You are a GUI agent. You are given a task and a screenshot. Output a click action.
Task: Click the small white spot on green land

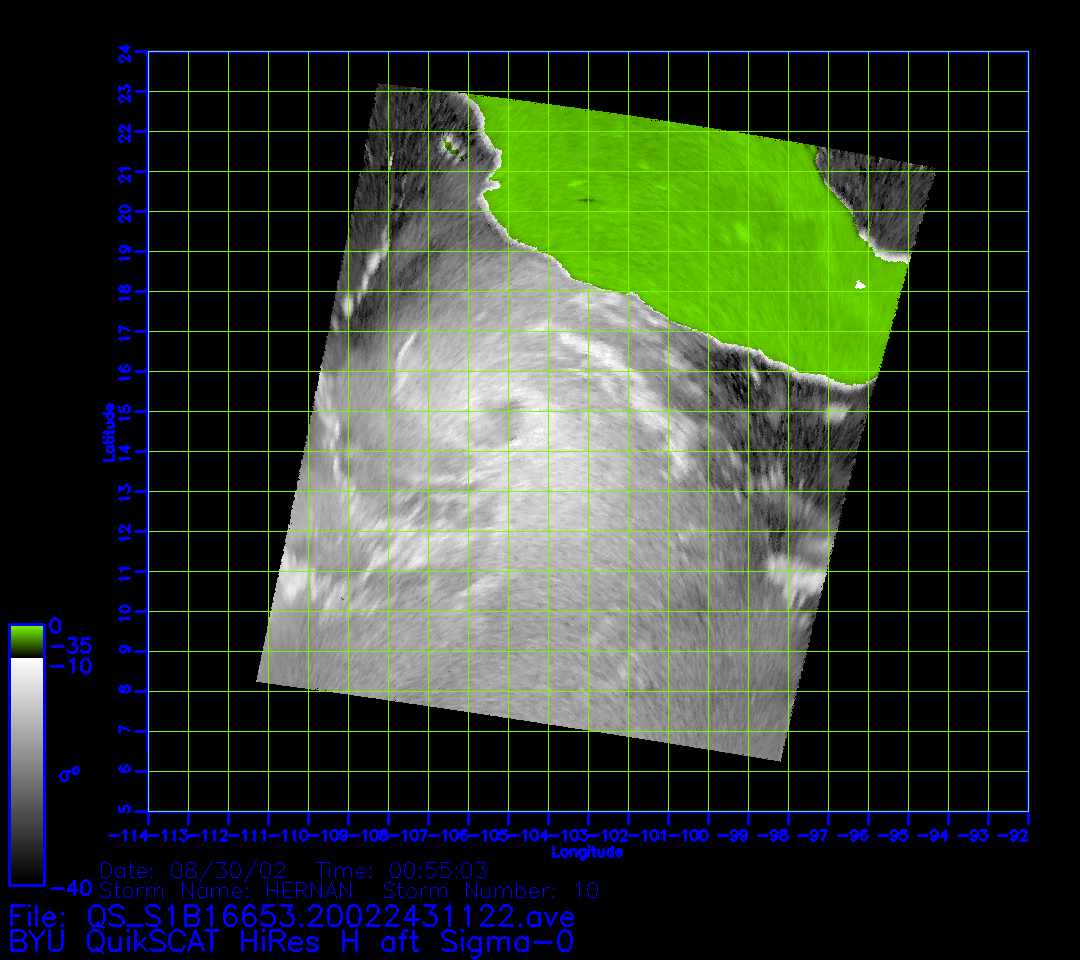[860, 286]
